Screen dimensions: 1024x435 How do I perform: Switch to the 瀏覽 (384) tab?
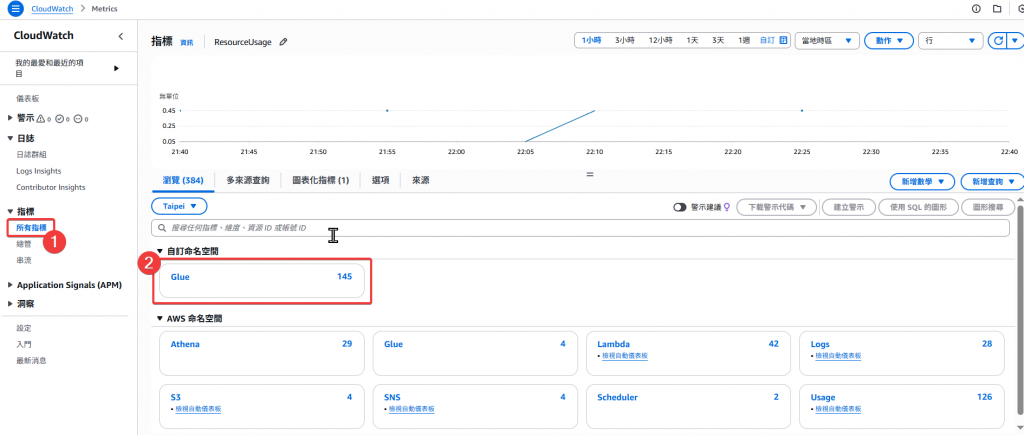(x=183, y=180)
